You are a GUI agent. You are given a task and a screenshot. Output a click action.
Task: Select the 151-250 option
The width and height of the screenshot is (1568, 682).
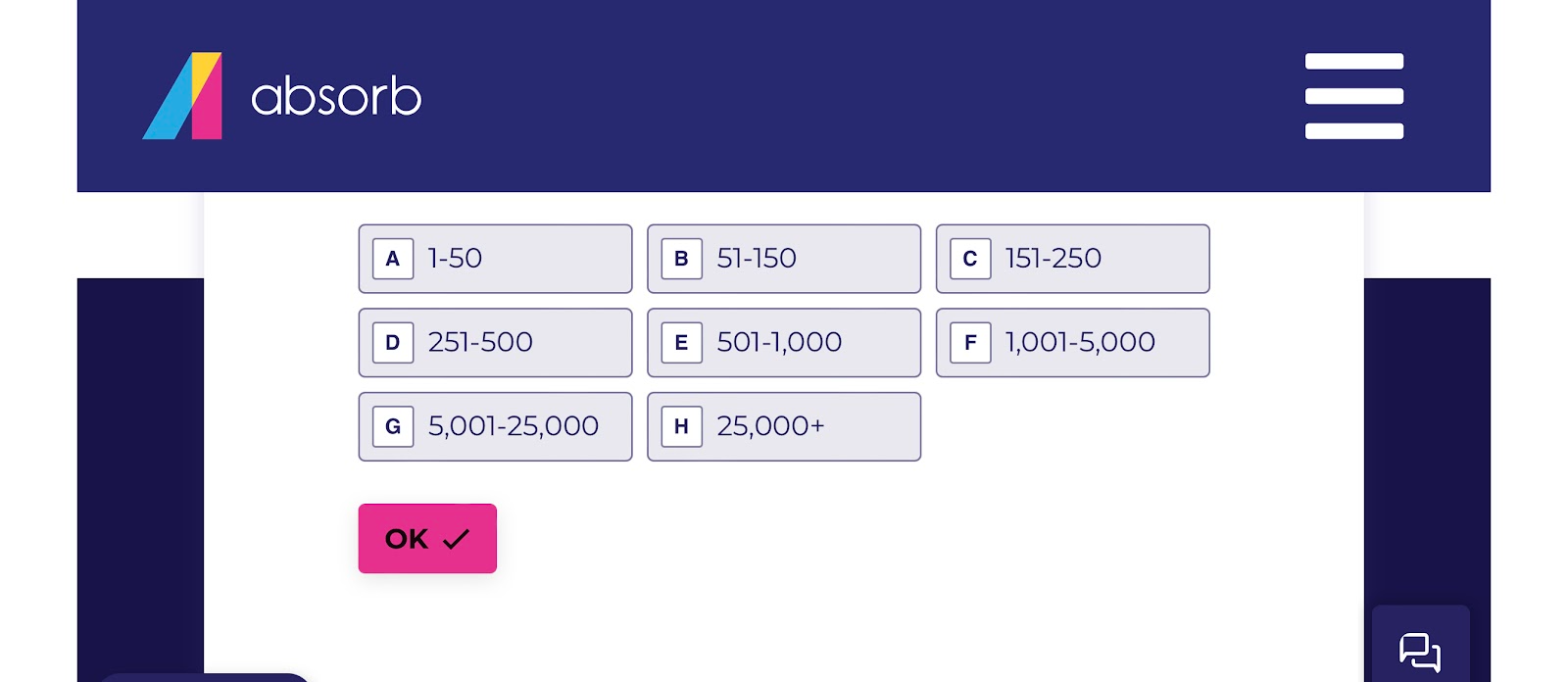click(1073, 259)
